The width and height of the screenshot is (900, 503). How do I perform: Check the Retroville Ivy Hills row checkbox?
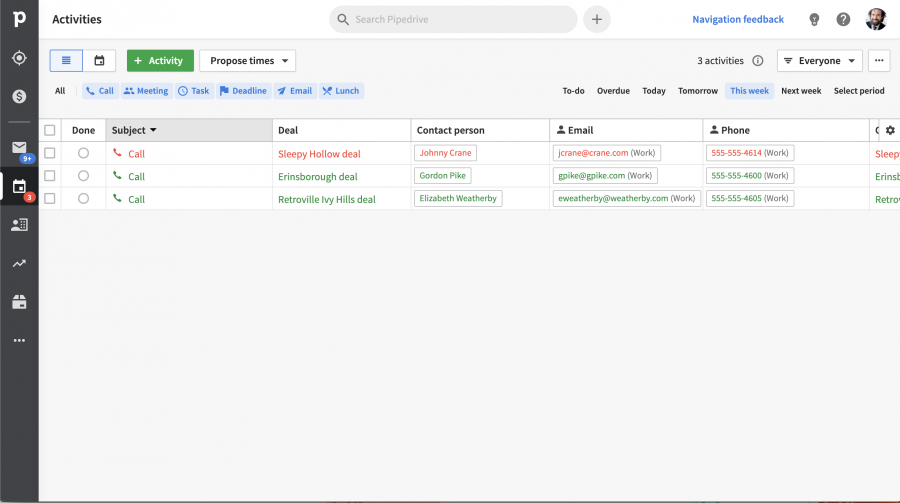point(50,198)
